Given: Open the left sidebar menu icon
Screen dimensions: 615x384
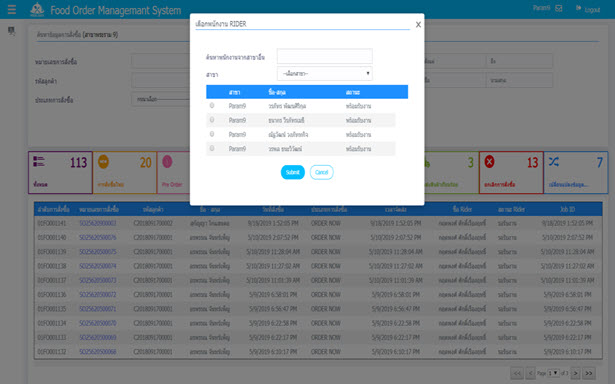Looking at the screenshot, I should [x=11, y=31].
